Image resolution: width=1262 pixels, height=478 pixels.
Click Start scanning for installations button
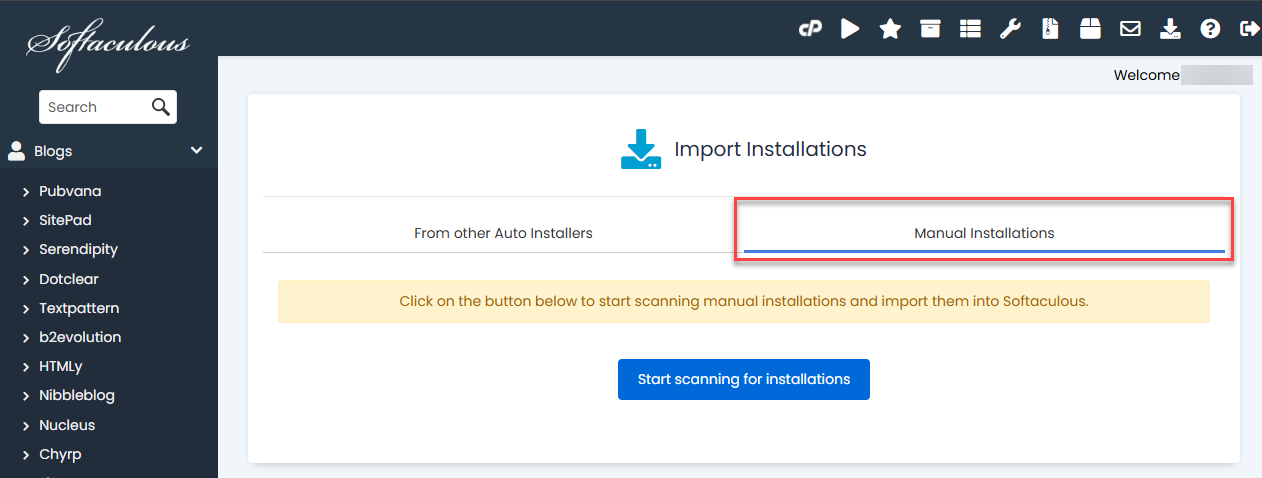pyautogui.click(x=744, y=379)
